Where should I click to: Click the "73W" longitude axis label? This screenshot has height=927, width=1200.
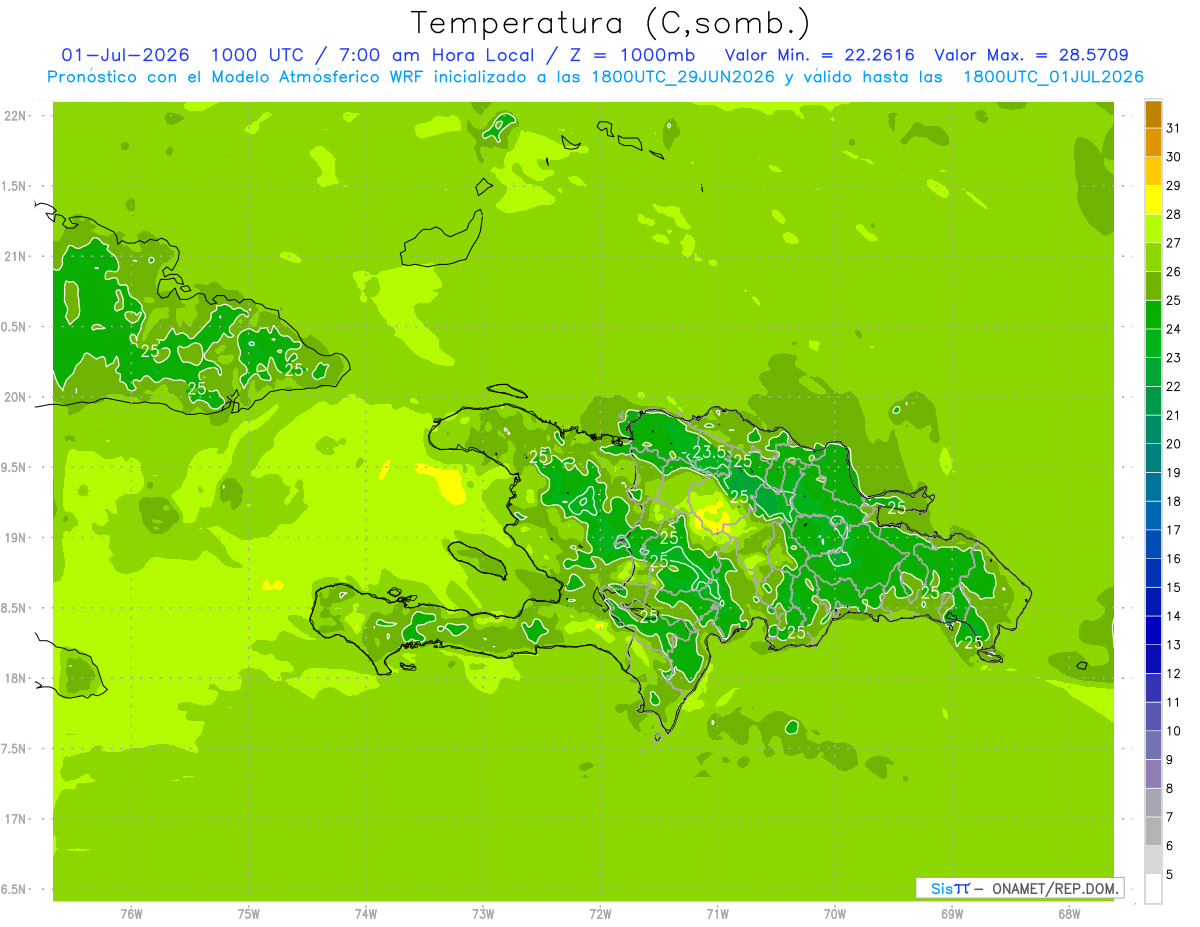(x=483, y=914)
